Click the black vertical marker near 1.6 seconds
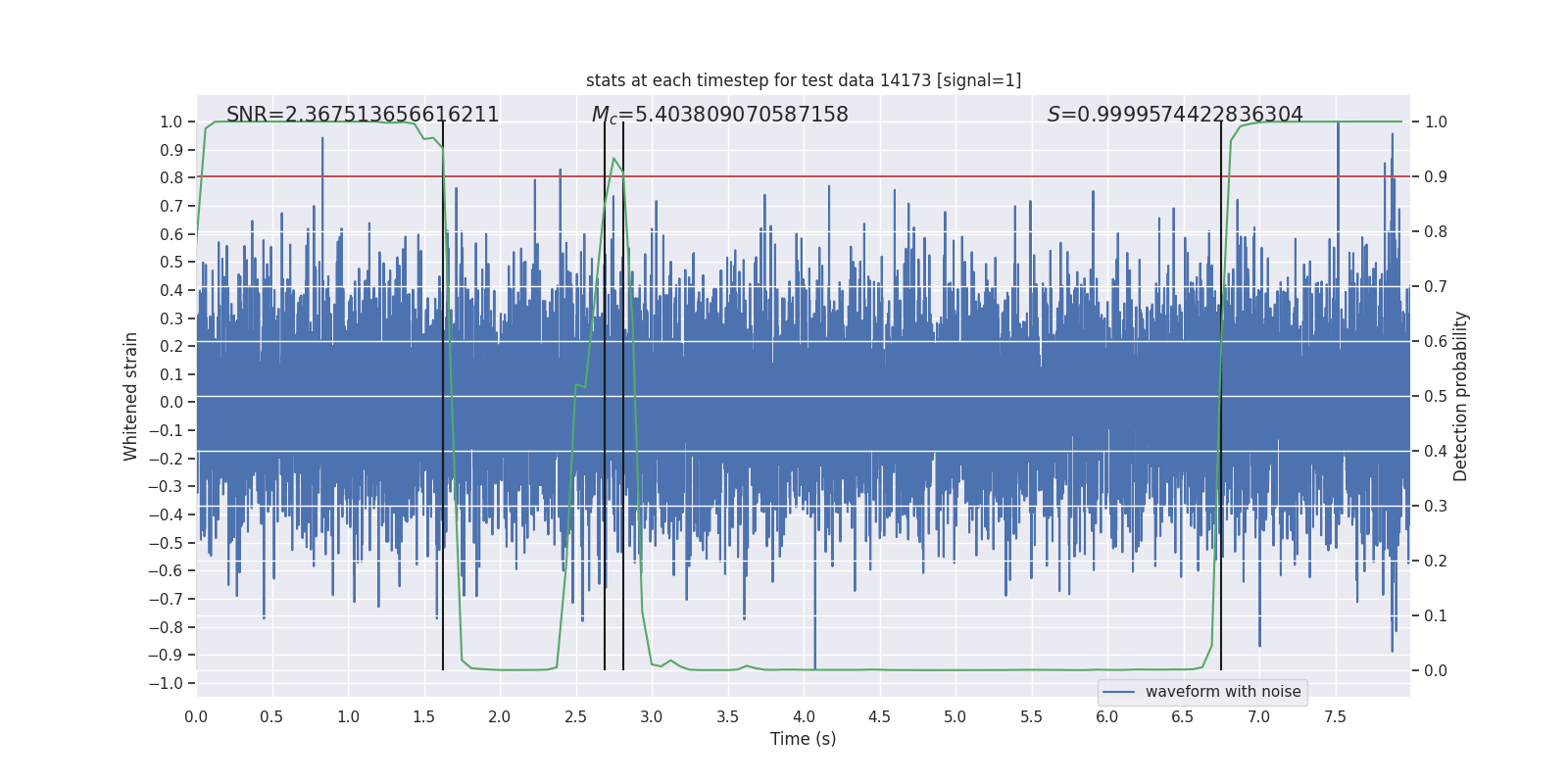The height and width of the screenshot is (784, 1568). [443, 396]
